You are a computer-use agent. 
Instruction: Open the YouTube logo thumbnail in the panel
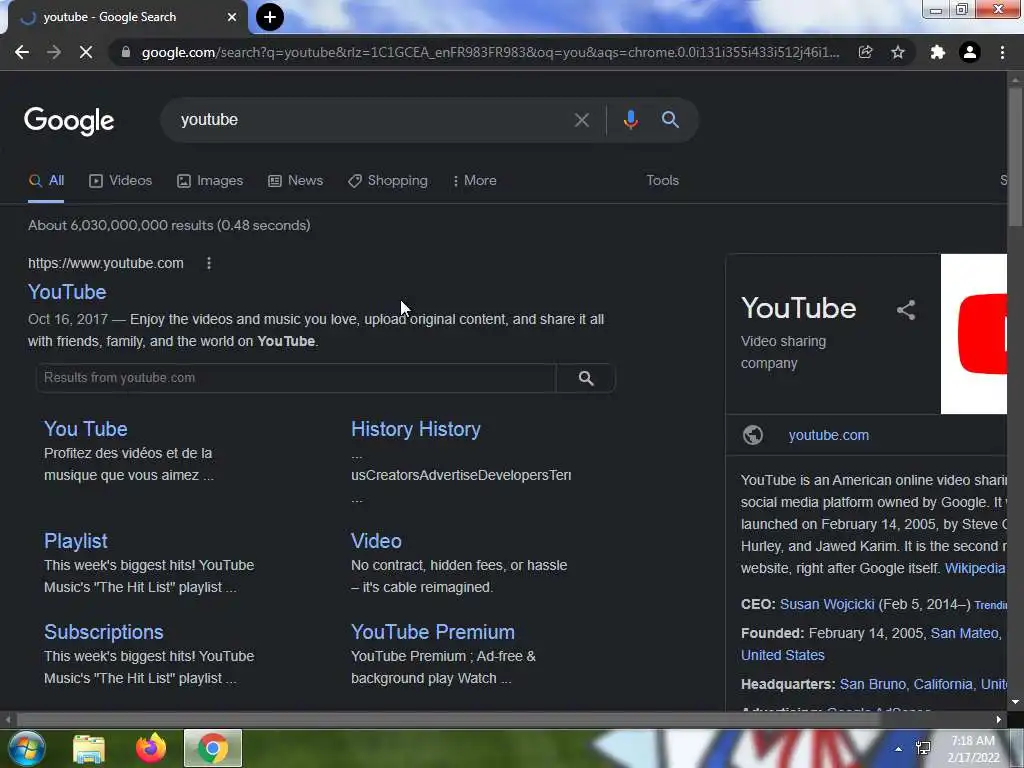[x=974, y=334]
